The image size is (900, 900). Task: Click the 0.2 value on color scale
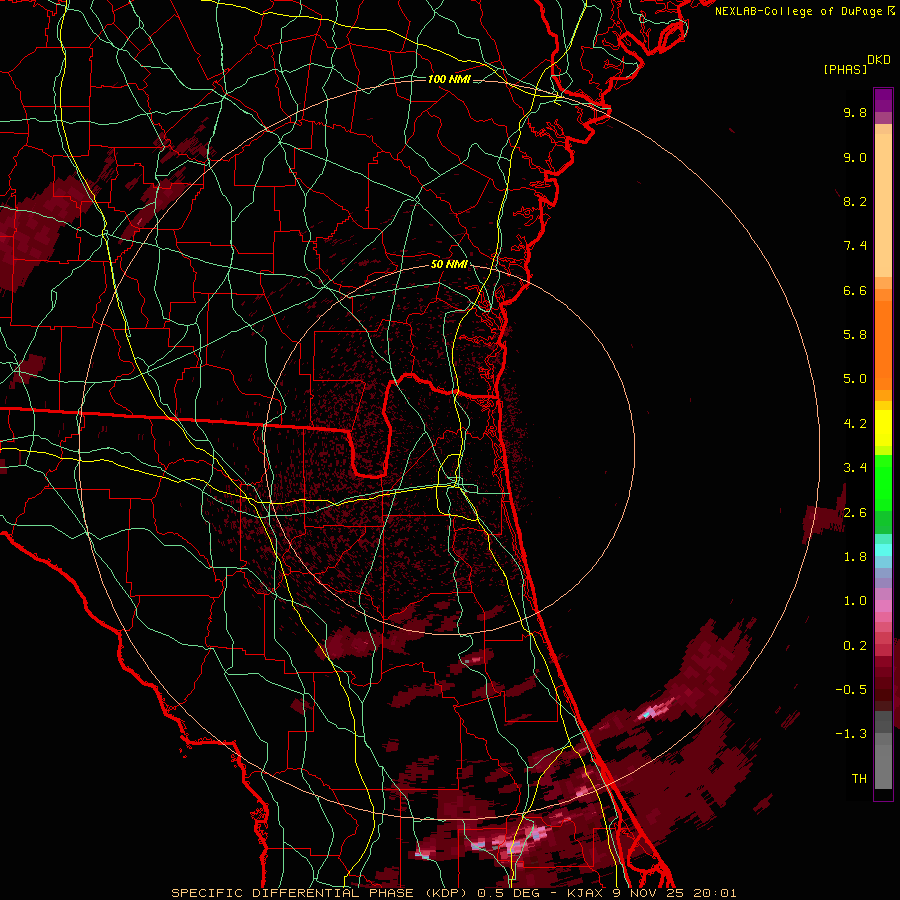click(x=855, y=646)
